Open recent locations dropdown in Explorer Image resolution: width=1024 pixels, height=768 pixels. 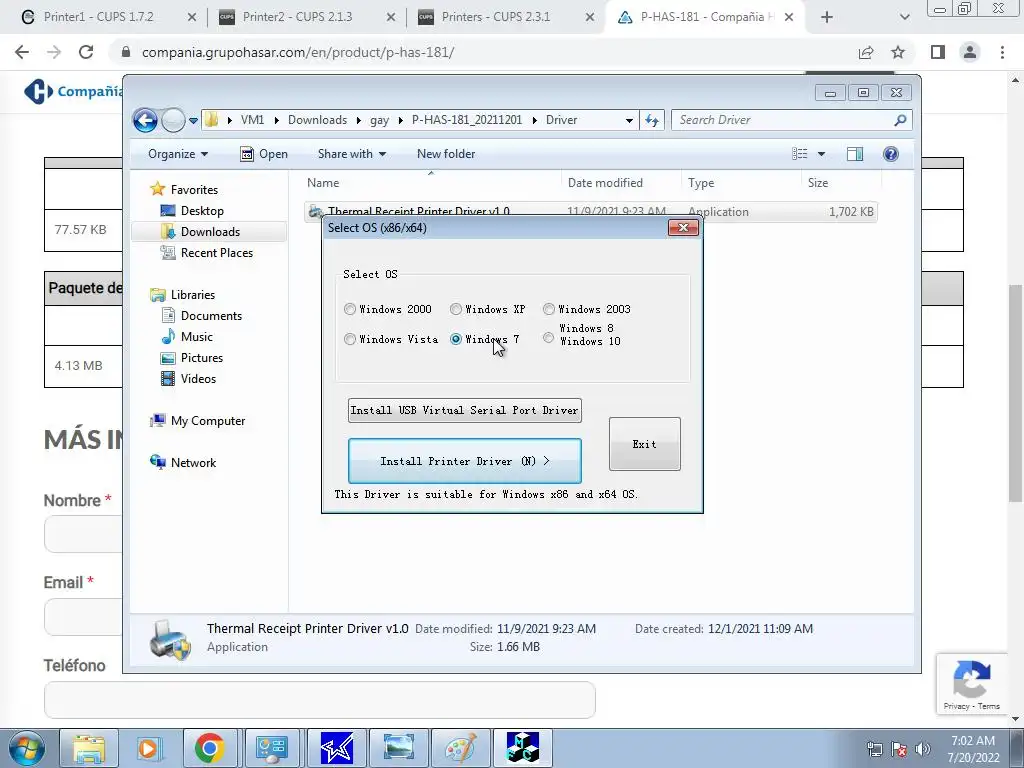[x=193, y=120]
